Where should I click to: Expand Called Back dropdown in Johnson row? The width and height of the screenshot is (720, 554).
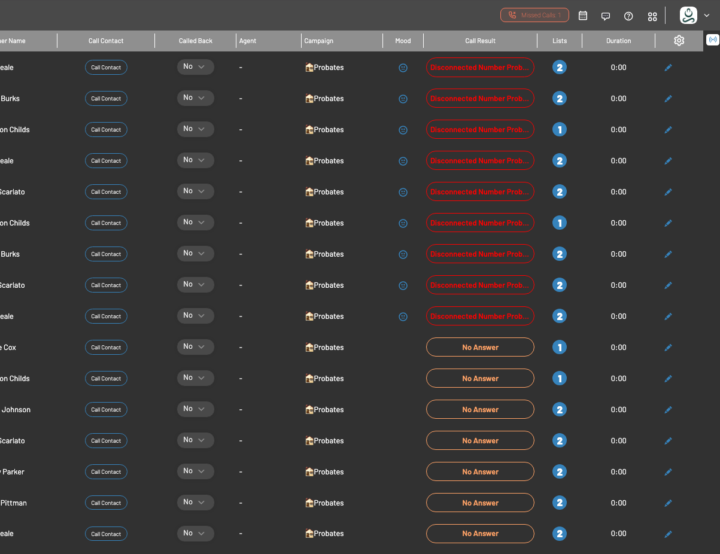(195, 409)
